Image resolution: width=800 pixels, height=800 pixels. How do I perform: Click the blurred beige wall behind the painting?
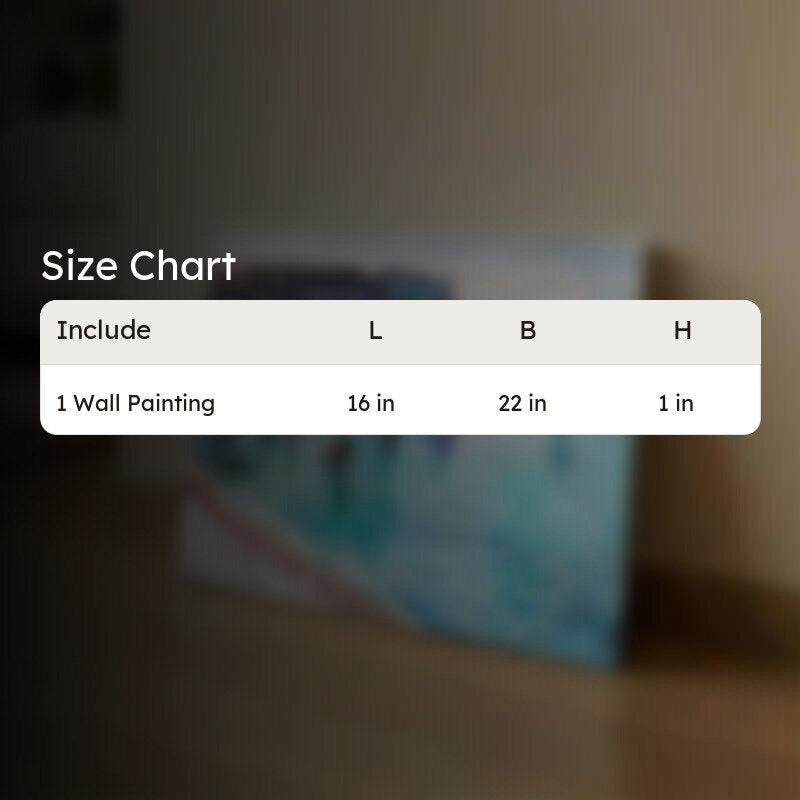[510, 128]
